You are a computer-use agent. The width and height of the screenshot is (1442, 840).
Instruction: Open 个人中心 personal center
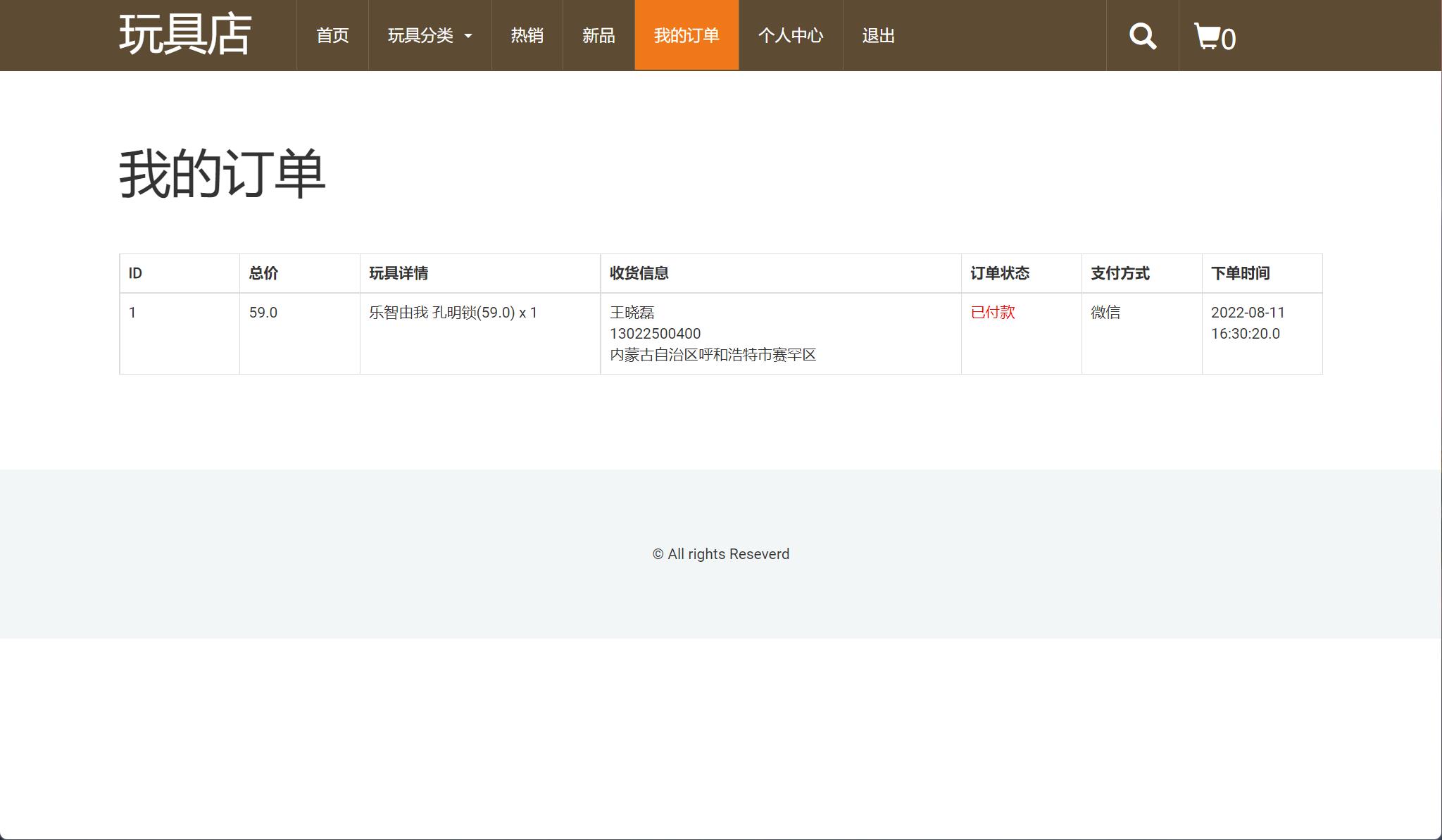pyautogui.click(x=791, y=35)
